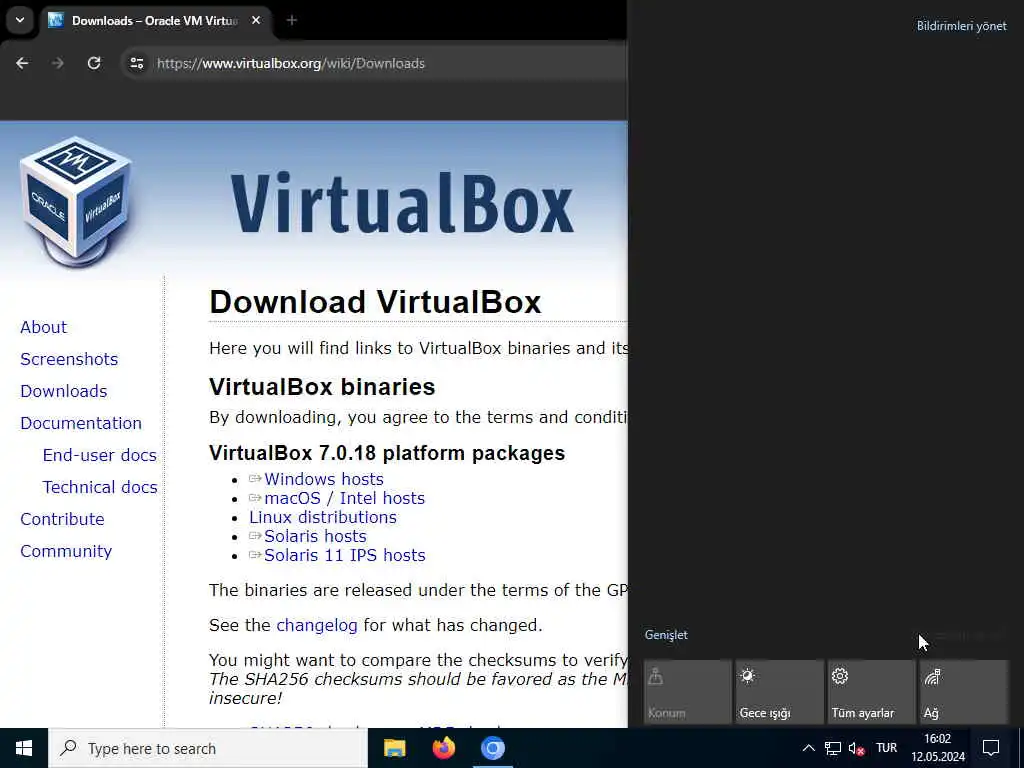Click the browser forward arrow
Viewport: 1024px width, 768px height.
(x=58, y=63)
